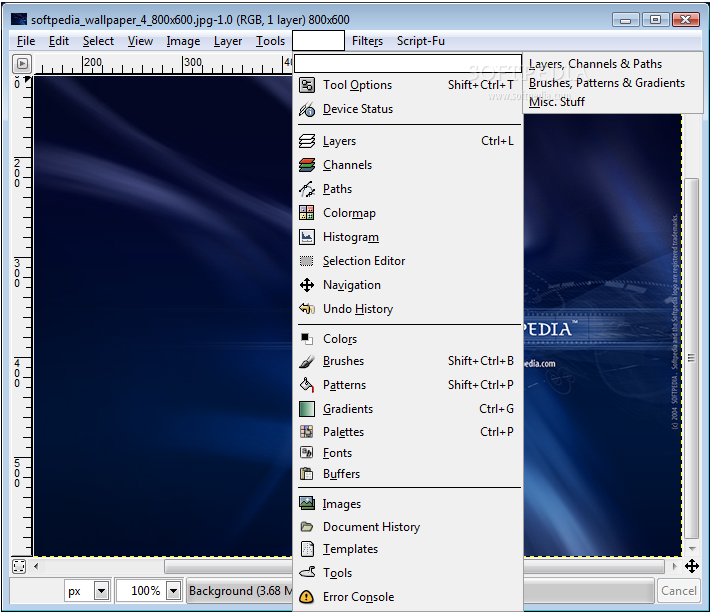Image resolution: width=710 pixels, height=614 pixels.
Task: Click the Tool Options icon in menu
Action: tap(307, 85)
